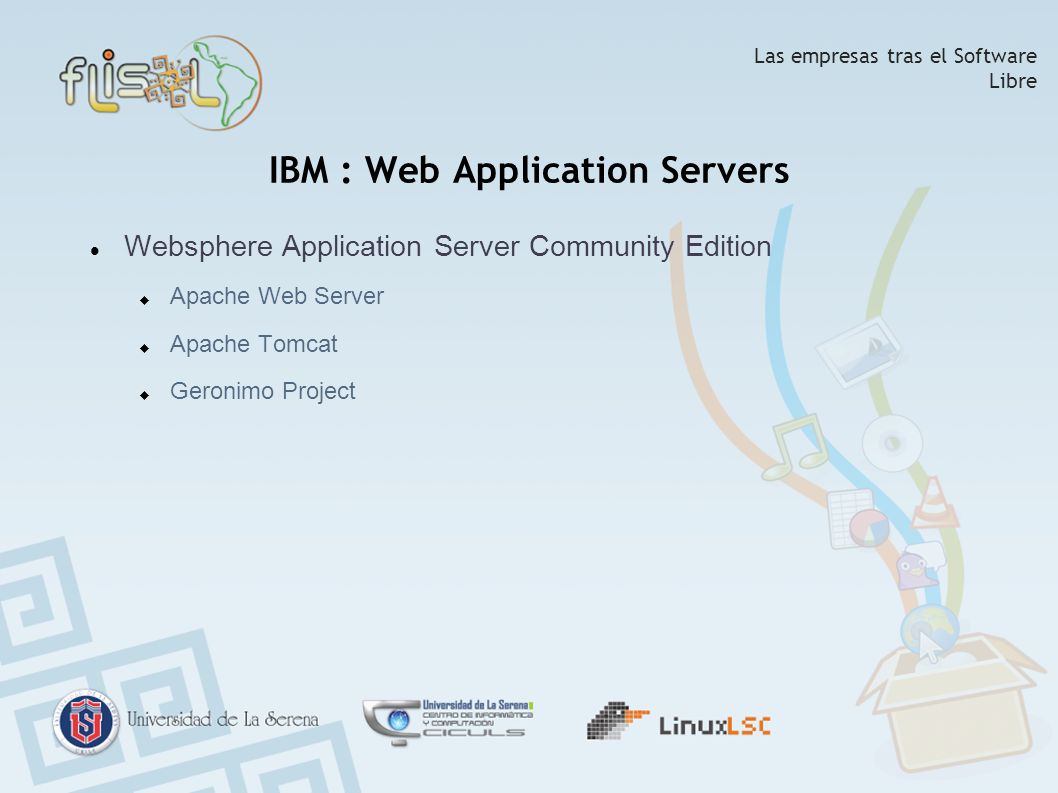
Task: Click the 'Apache Tomcat' bullet
Action: pyautogui.click(x=253, y=344)
